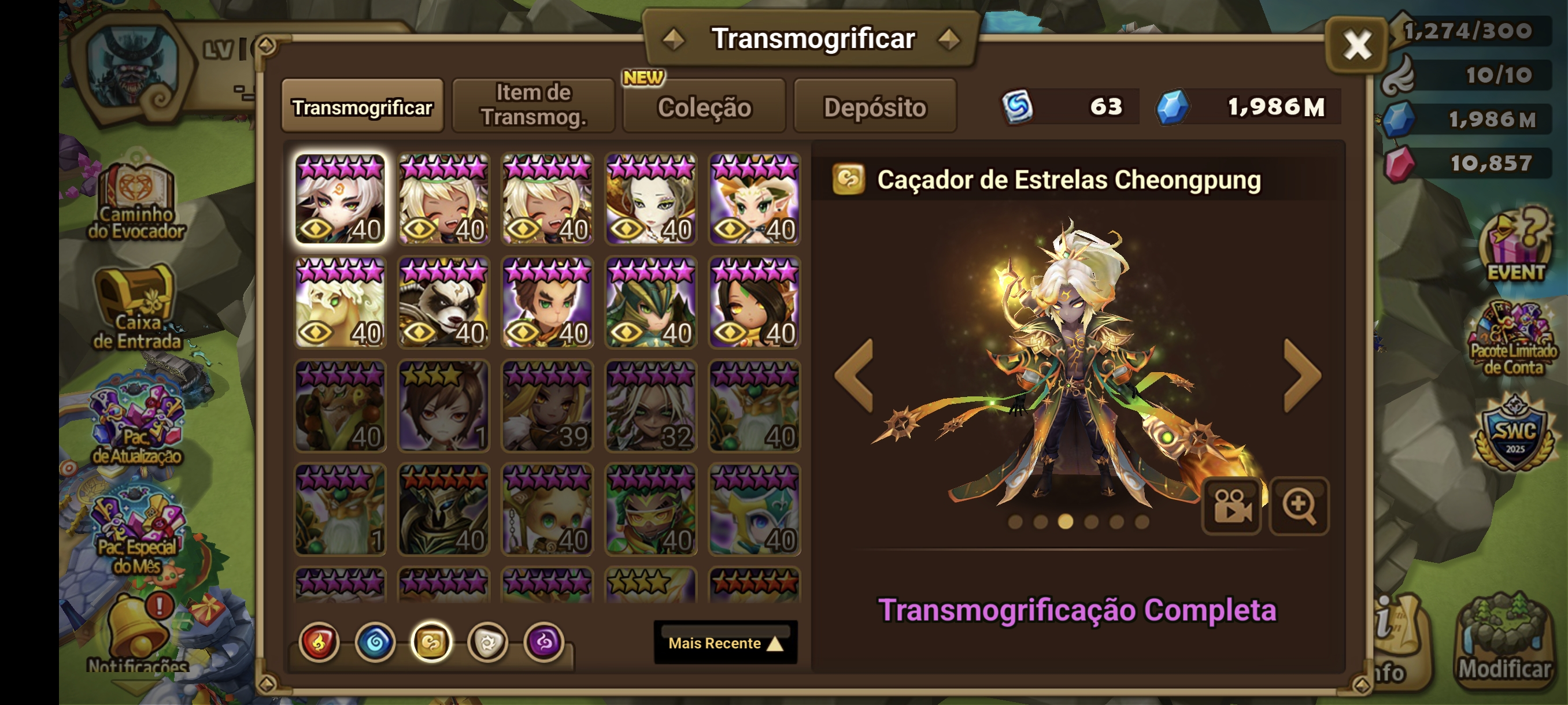Zoom in on the transmog with magnifier
The width and height of the screenshot is (1568, 705).
pyautogui.click(x=1299, y=506)
